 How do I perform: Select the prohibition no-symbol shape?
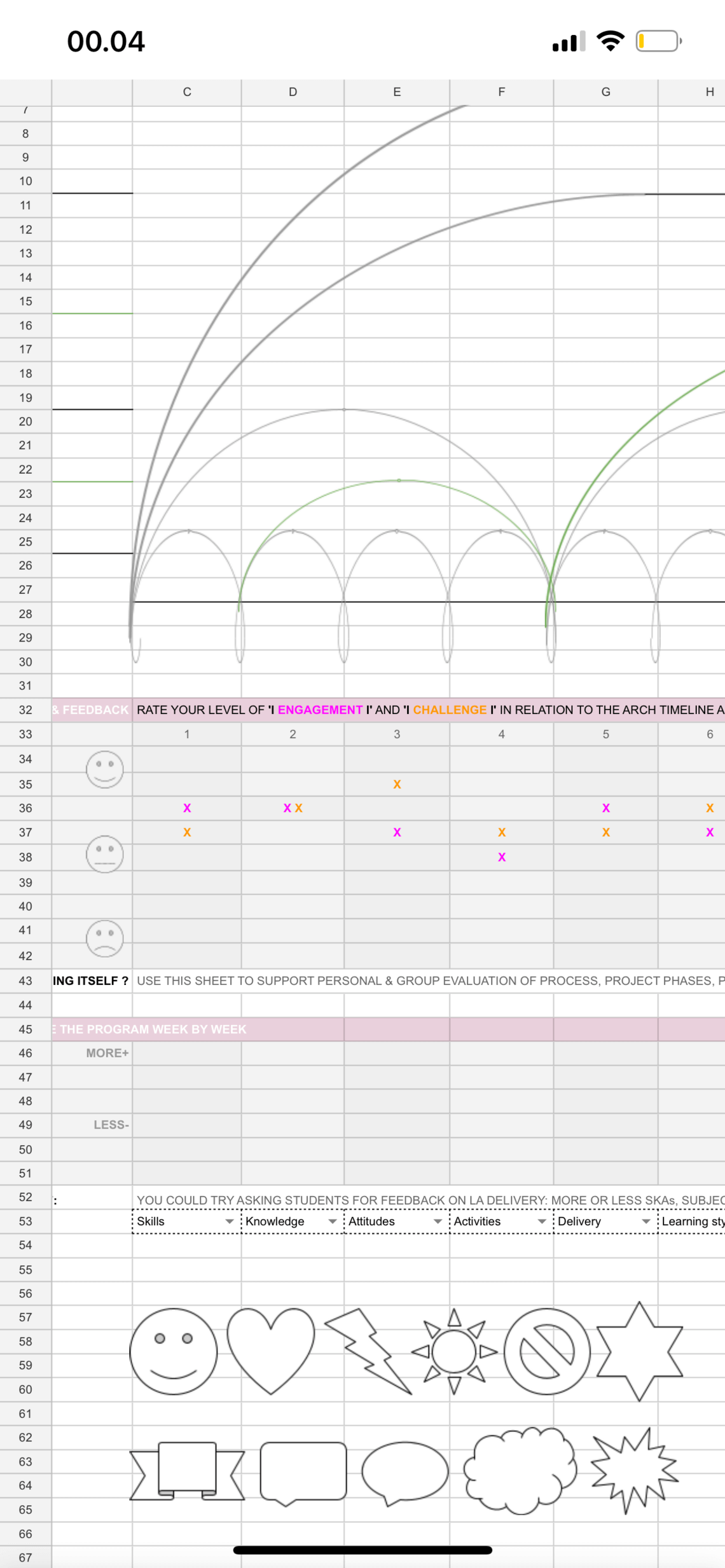coord(547,1351)
